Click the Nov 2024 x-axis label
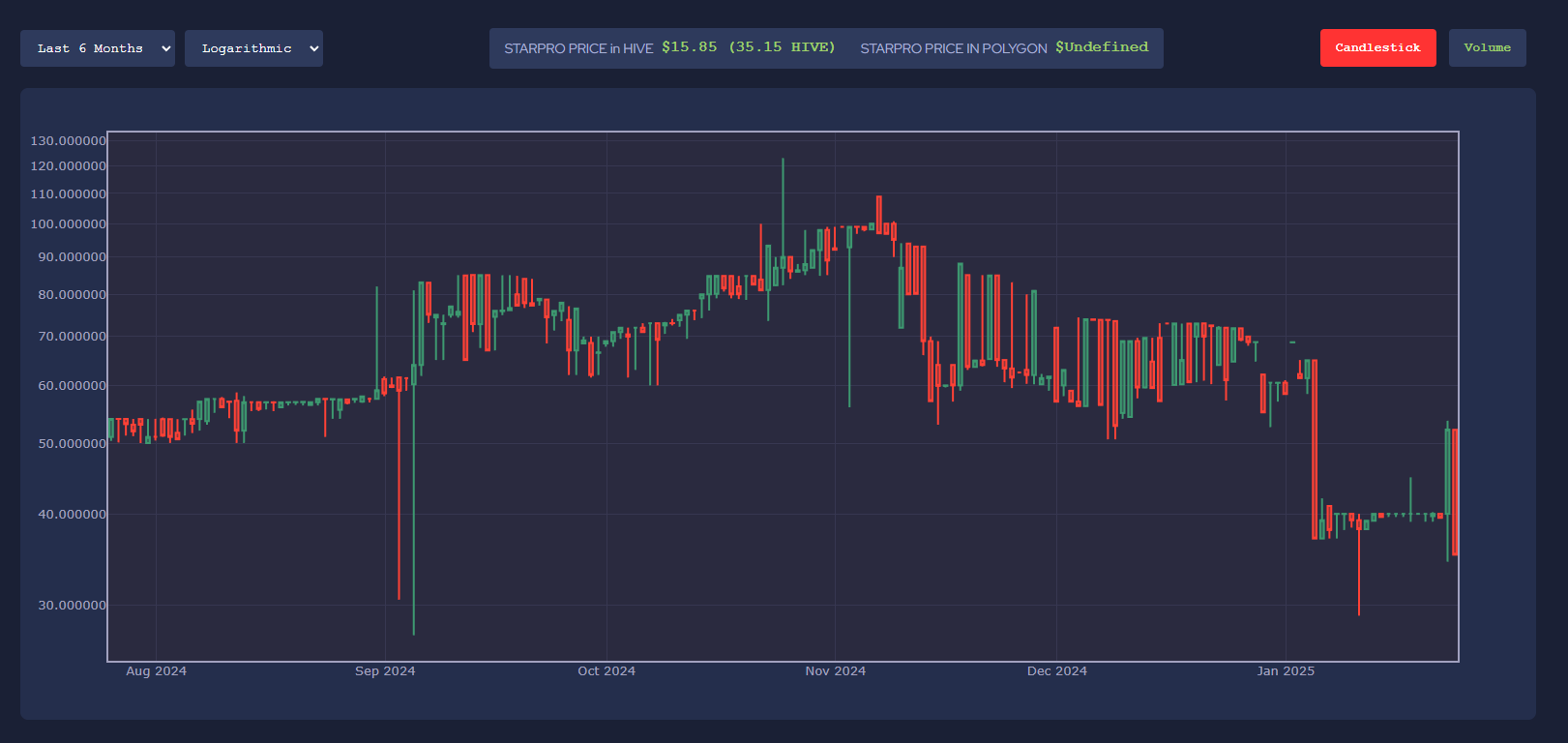1568x743 pixels. (836, 671)
